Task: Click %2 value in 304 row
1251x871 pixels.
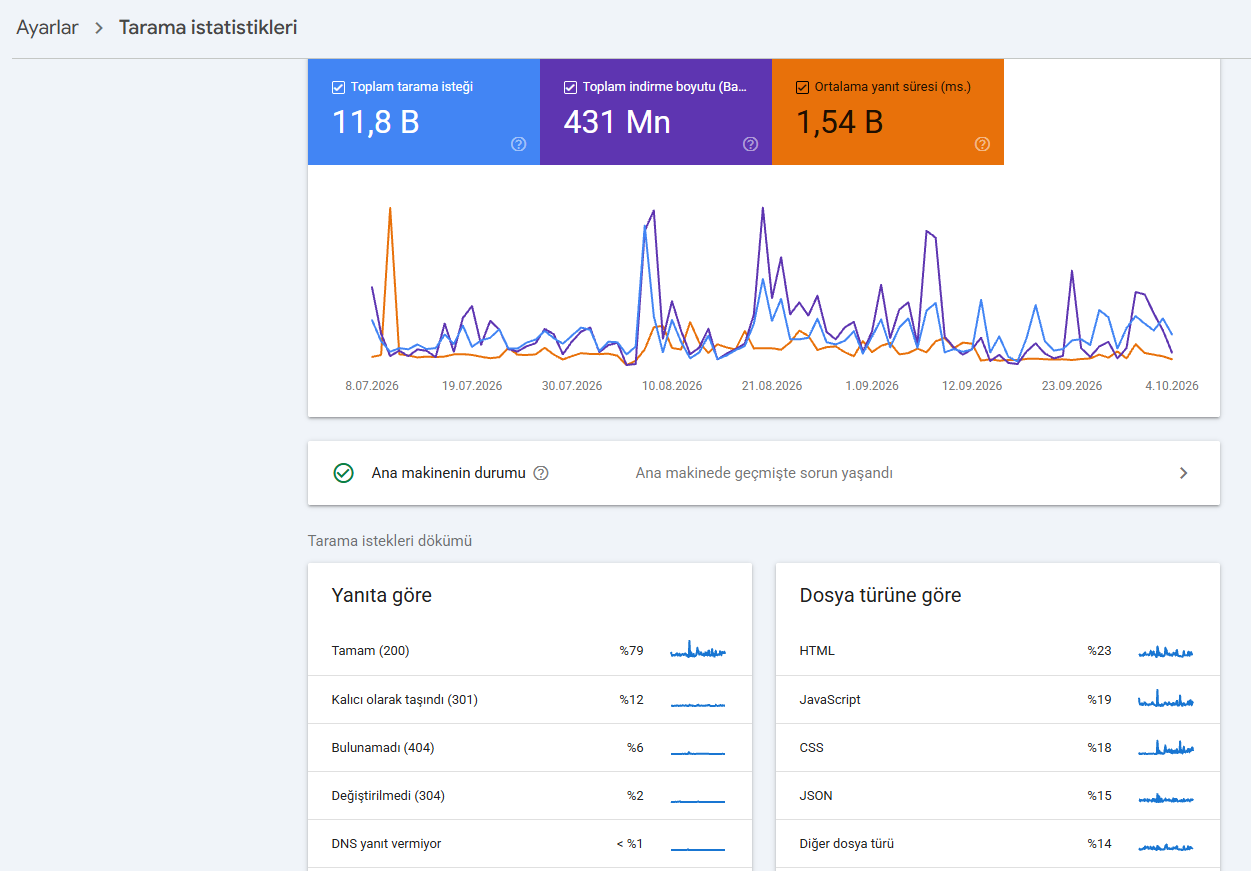Action: (635, 796)
